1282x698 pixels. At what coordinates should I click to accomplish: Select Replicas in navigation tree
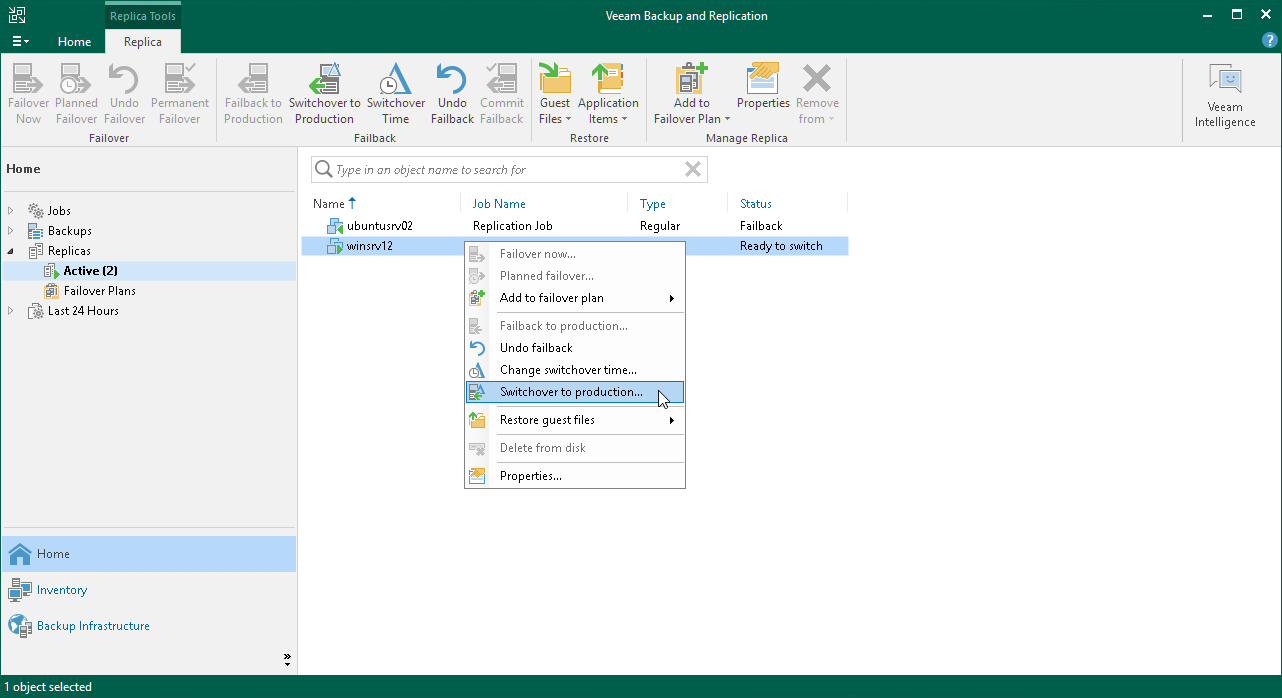[69, 251]
